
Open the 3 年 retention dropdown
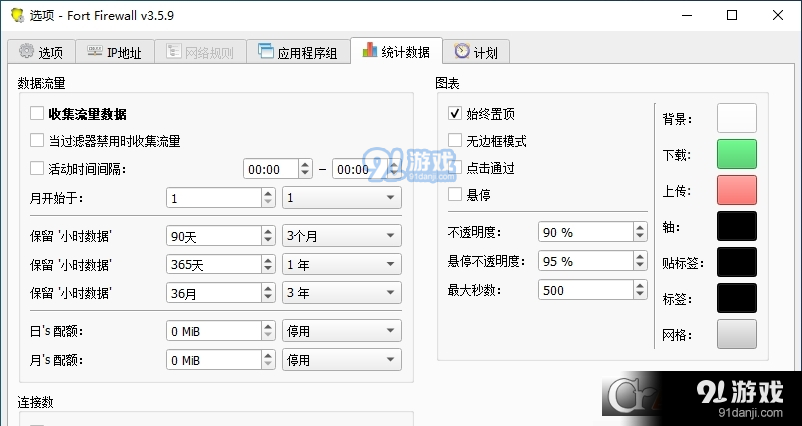(342, 293)
